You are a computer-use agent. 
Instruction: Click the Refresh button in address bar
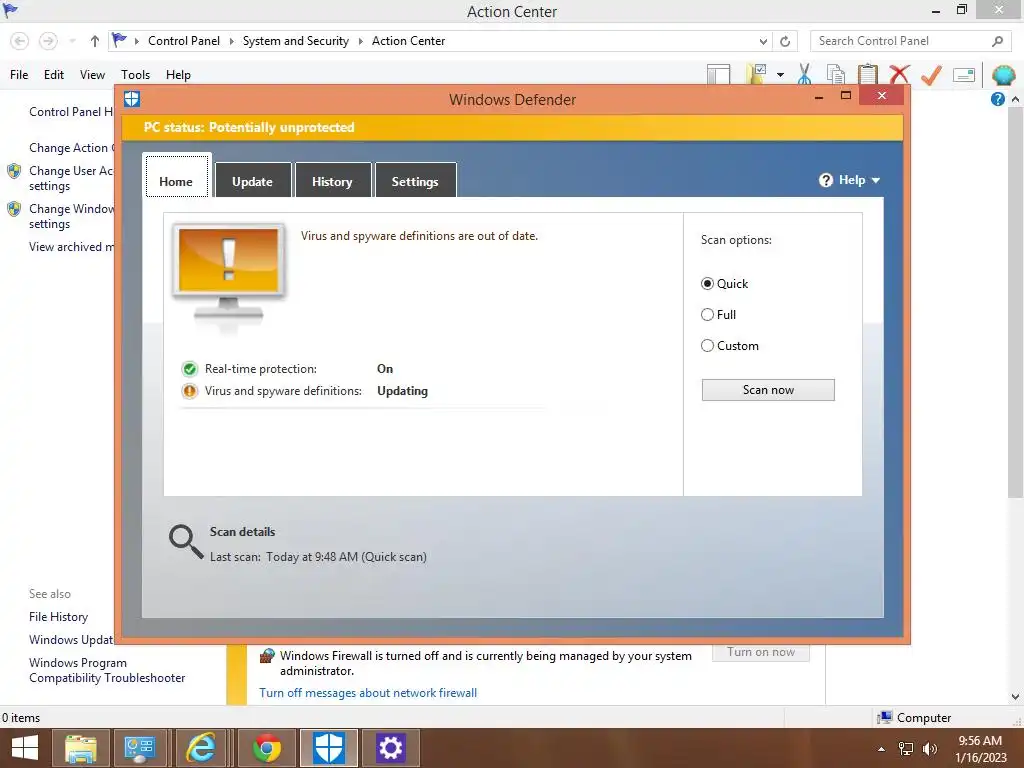pos(785,41)
